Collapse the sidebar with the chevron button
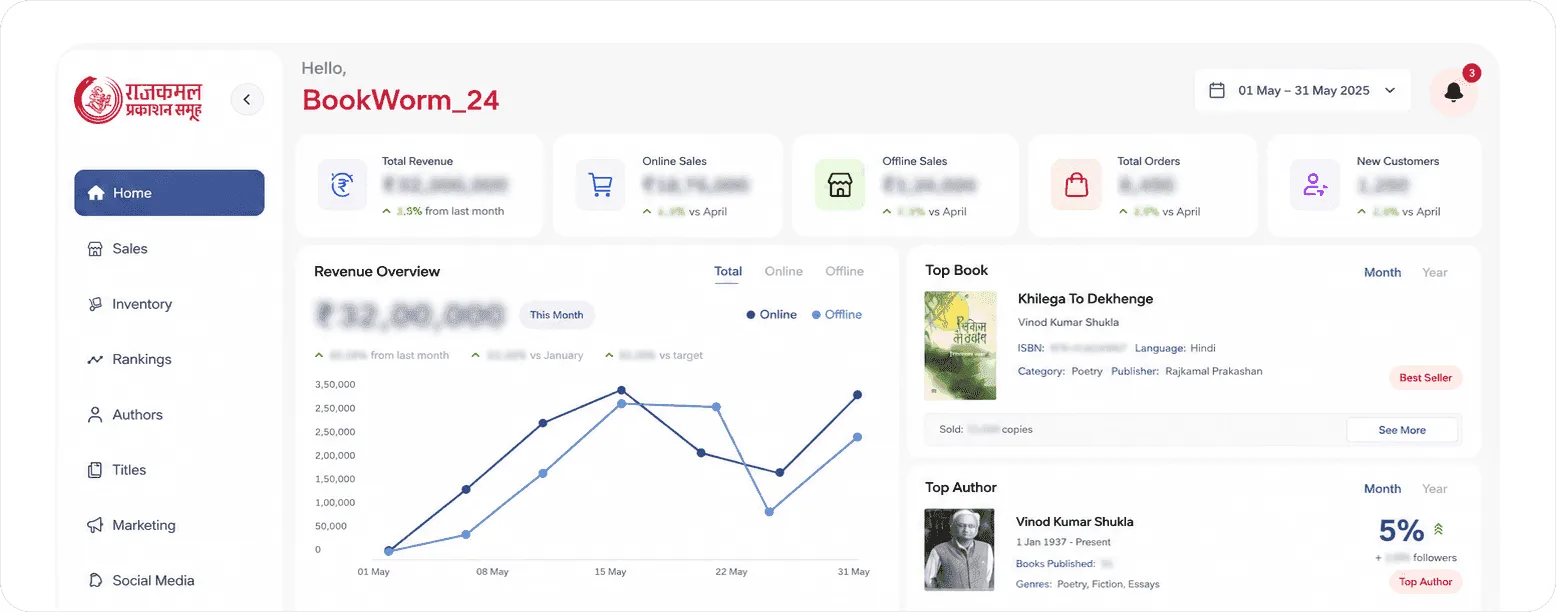 (x=247, y=99)
